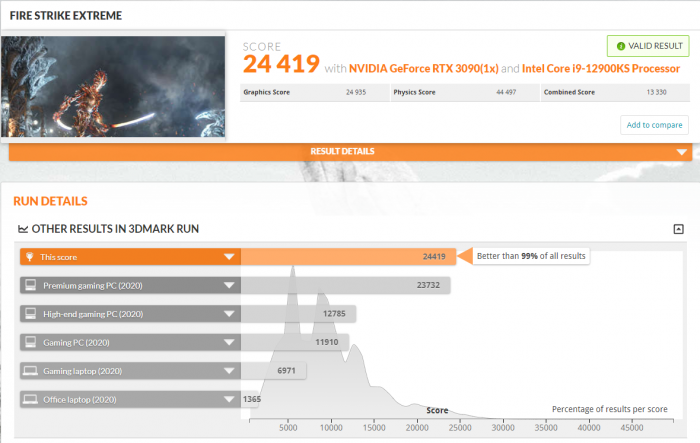Click the chart icon beside Other Results heading
The image size is (700, 443).
[23, 229]
